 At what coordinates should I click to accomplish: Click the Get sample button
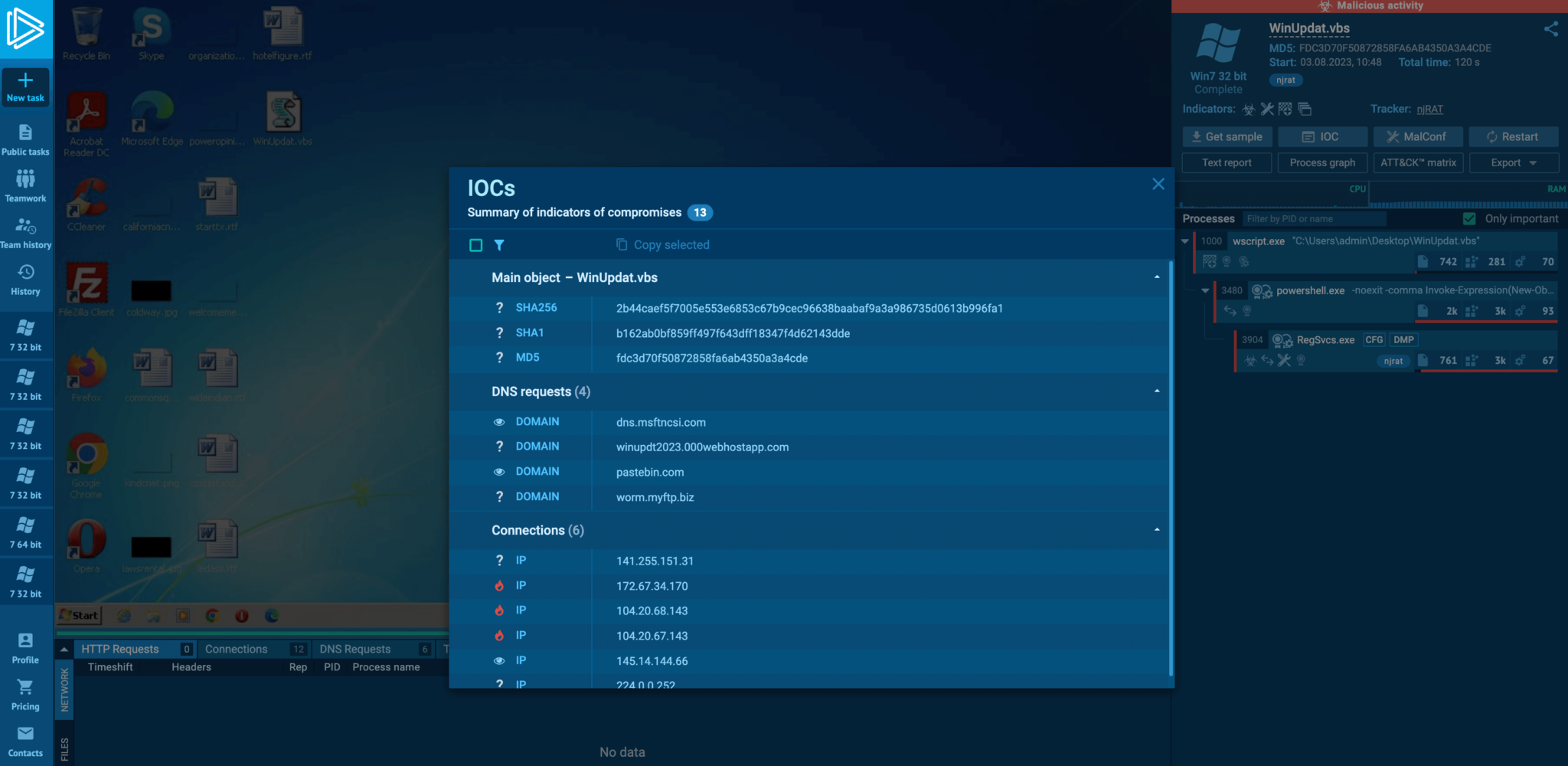(1227, 136)
